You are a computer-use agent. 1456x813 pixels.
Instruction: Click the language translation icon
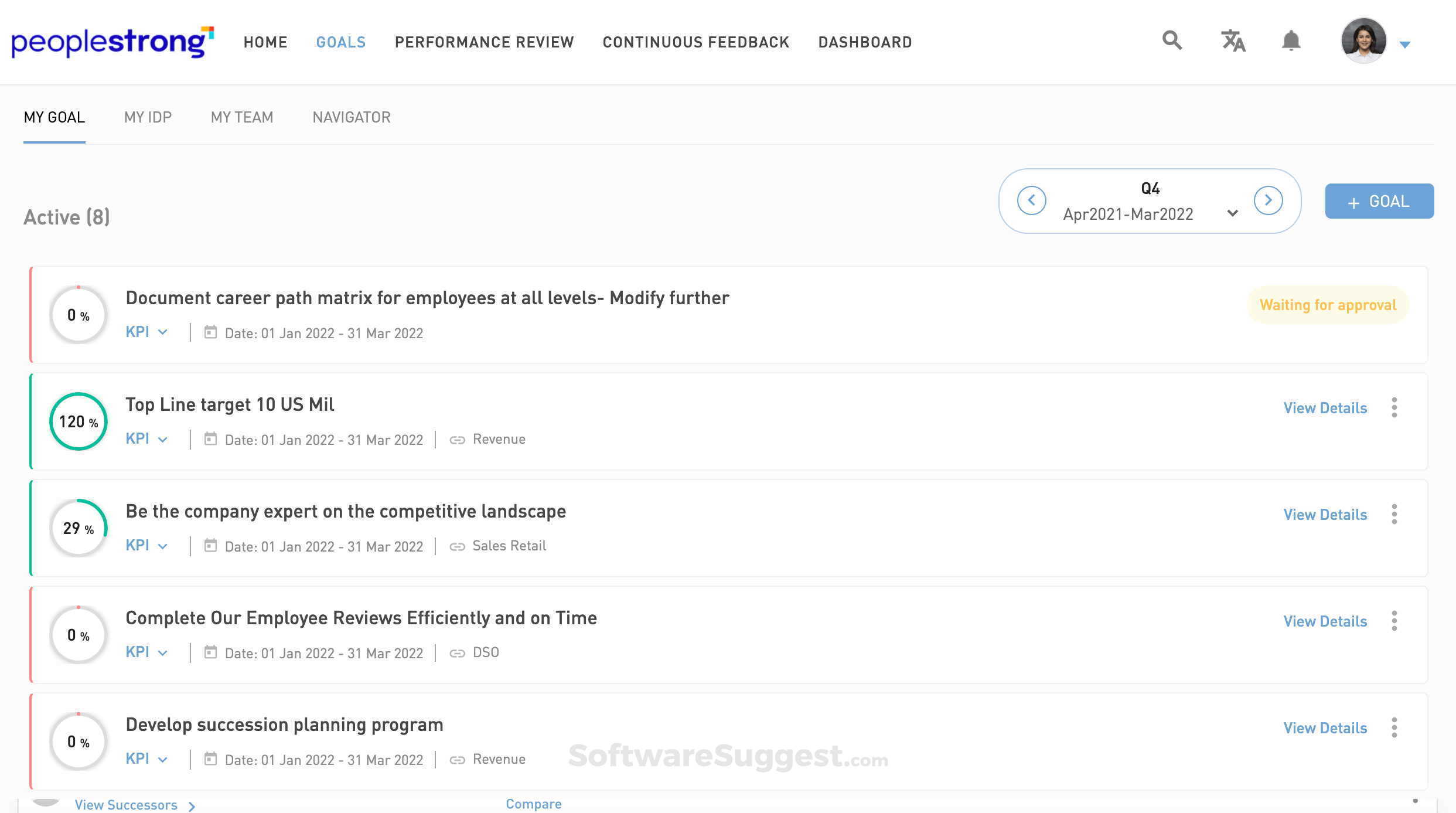tap(1232, 41)
